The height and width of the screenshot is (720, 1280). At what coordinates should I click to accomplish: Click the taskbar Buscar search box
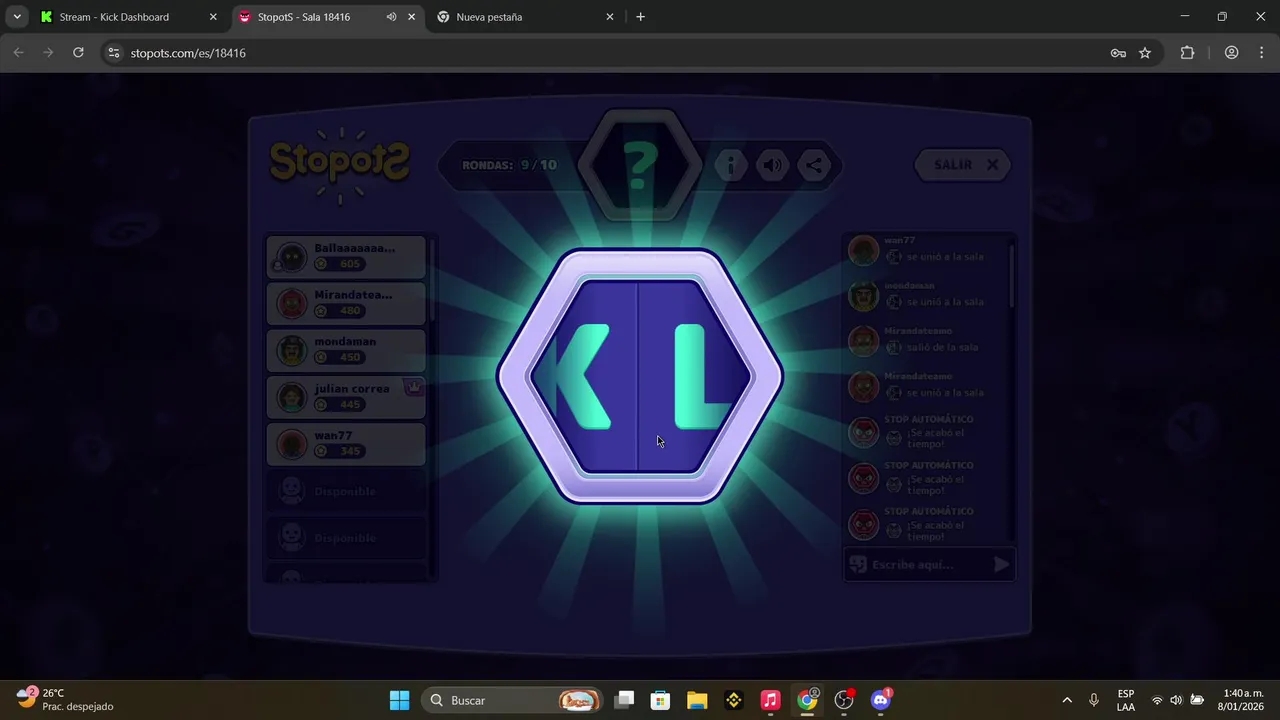514,700
